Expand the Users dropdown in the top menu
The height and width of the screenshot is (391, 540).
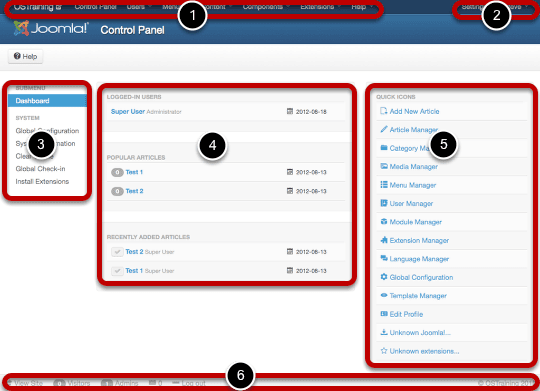[139, 7]
